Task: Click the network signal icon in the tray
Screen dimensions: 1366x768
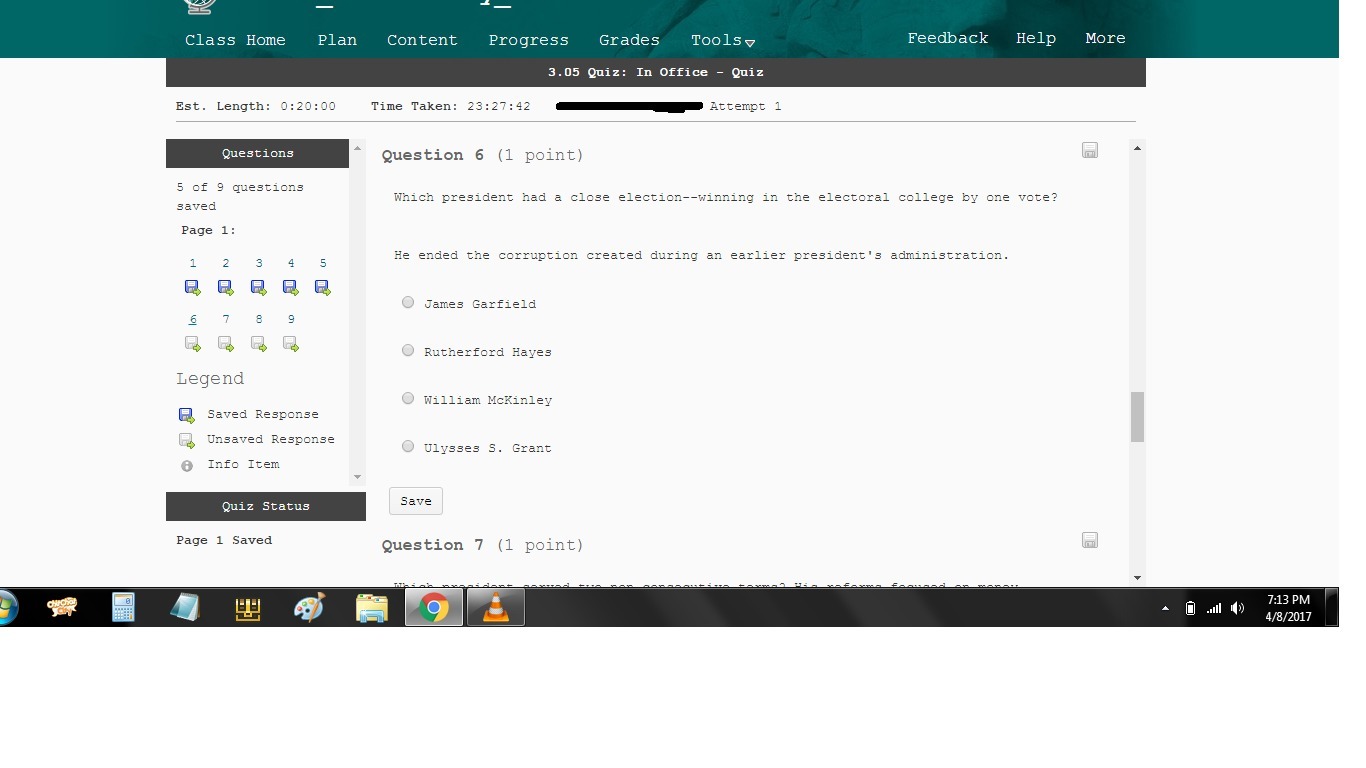Action: point(1214,608)
